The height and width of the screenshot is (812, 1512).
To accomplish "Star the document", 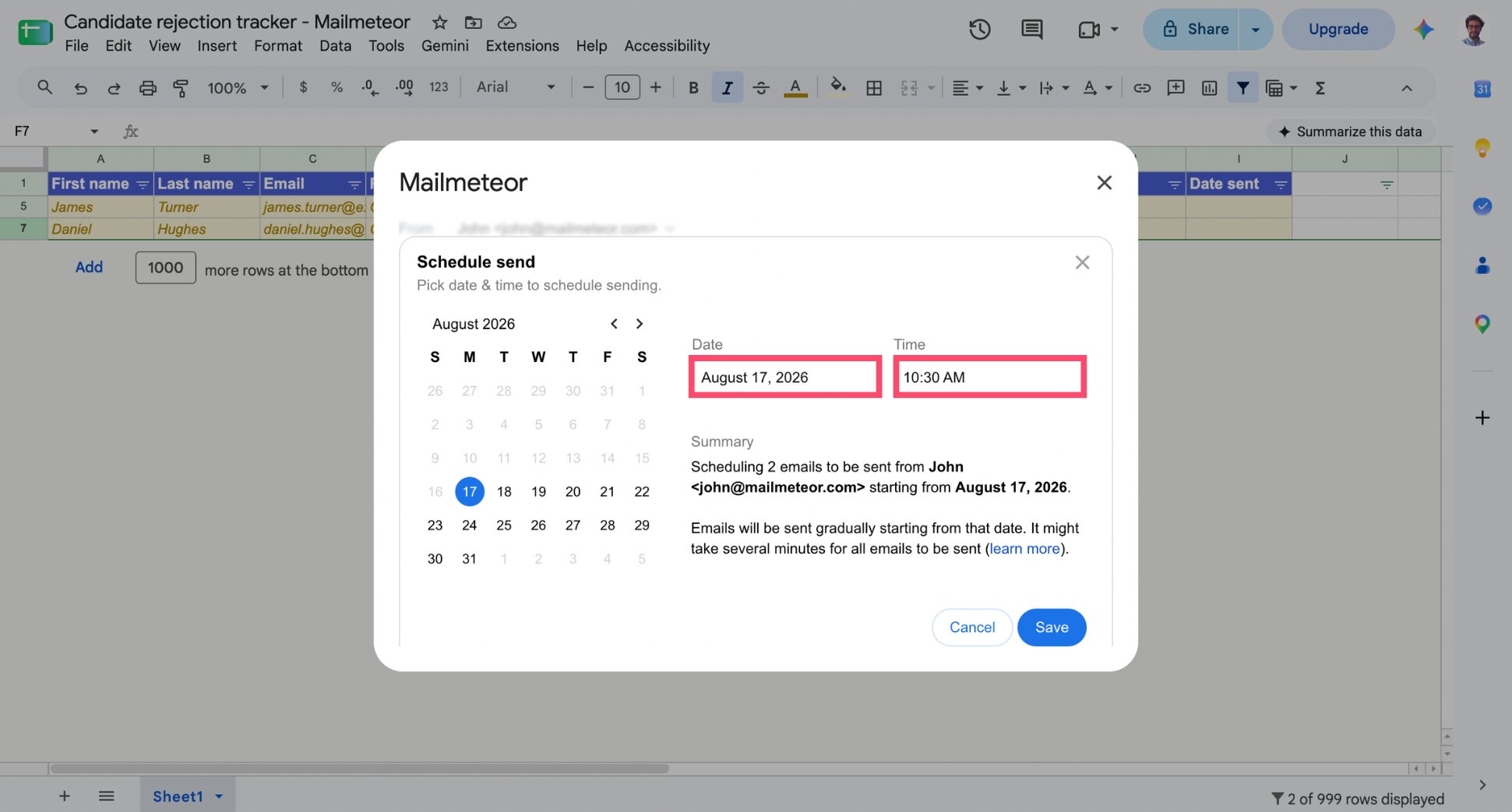I will (439, 23).
